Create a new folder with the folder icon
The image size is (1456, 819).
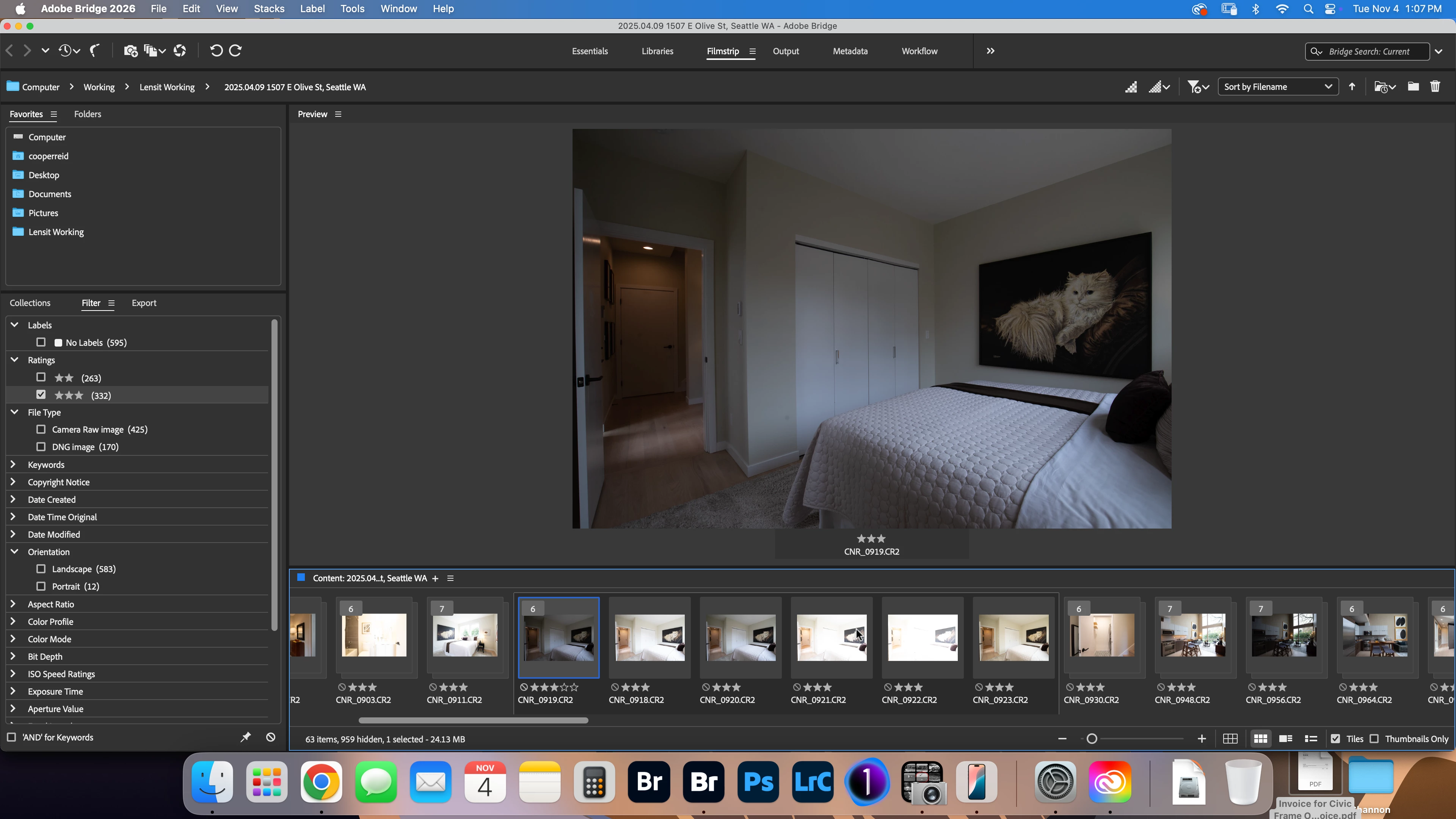(x=1413, y=86)
